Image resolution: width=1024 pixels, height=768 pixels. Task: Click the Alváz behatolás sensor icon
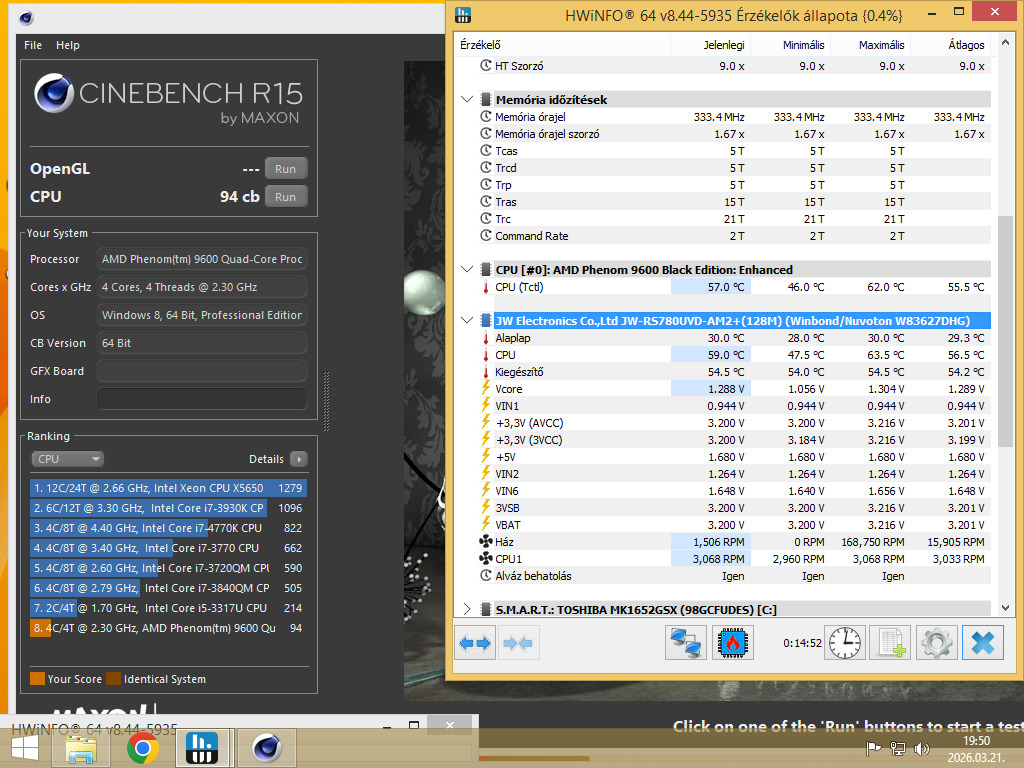pos(486,575)
